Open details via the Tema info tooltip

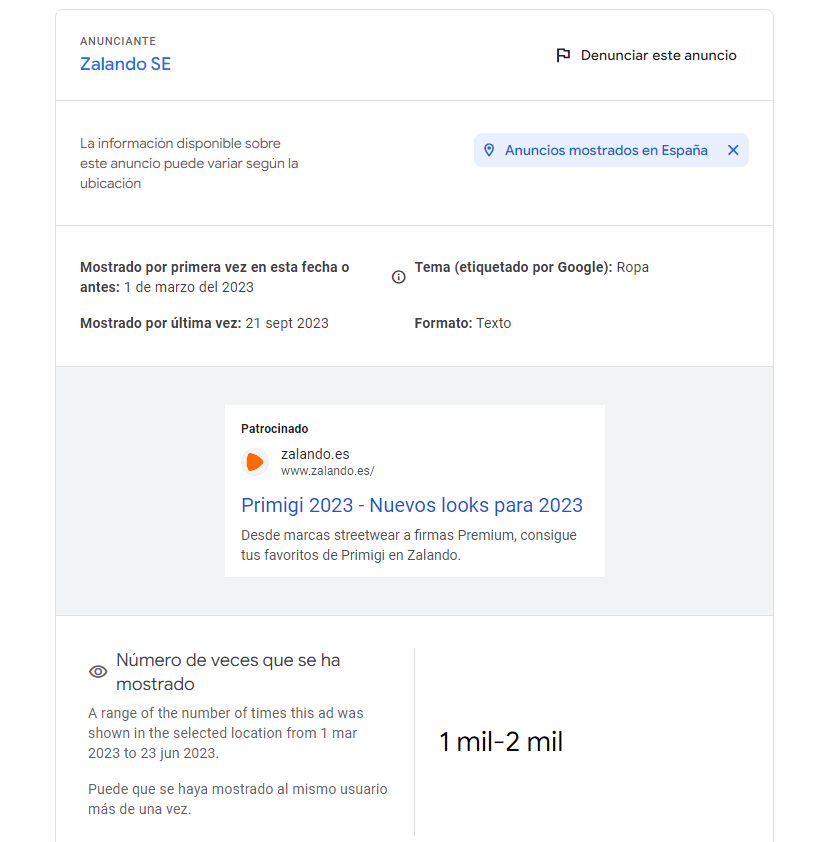point(398,277)
